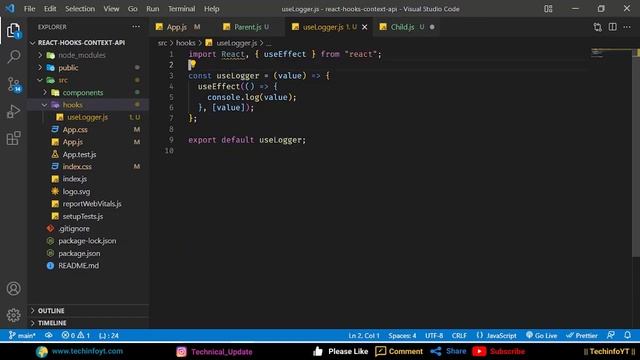Click the Prettier status bar item
The image size is (640, 360).
[x=582, y=336]
